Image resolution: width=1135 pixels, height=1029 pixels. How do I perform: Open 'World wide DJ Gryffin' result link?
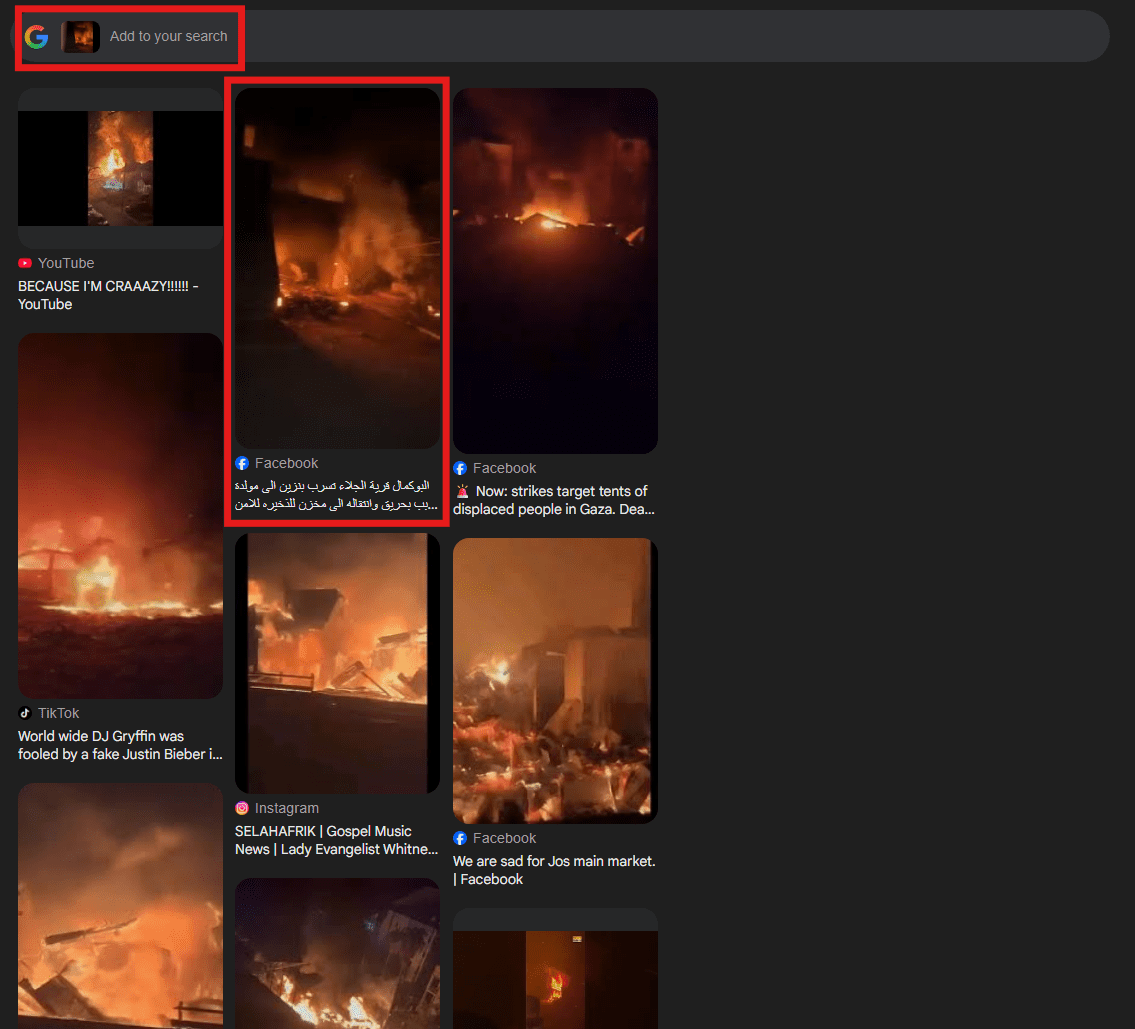click(x=120, y=745)
